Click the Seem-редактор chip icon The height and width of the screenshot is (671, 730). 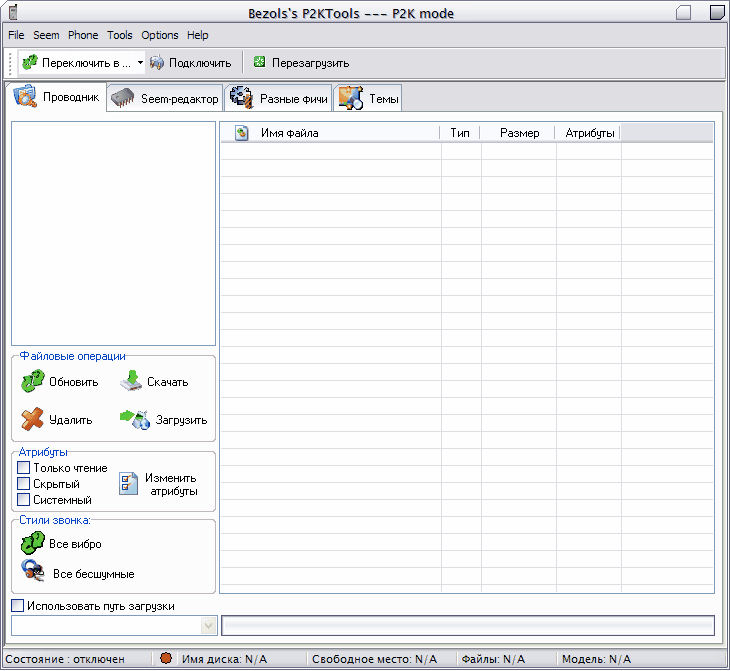click(122, 98)
